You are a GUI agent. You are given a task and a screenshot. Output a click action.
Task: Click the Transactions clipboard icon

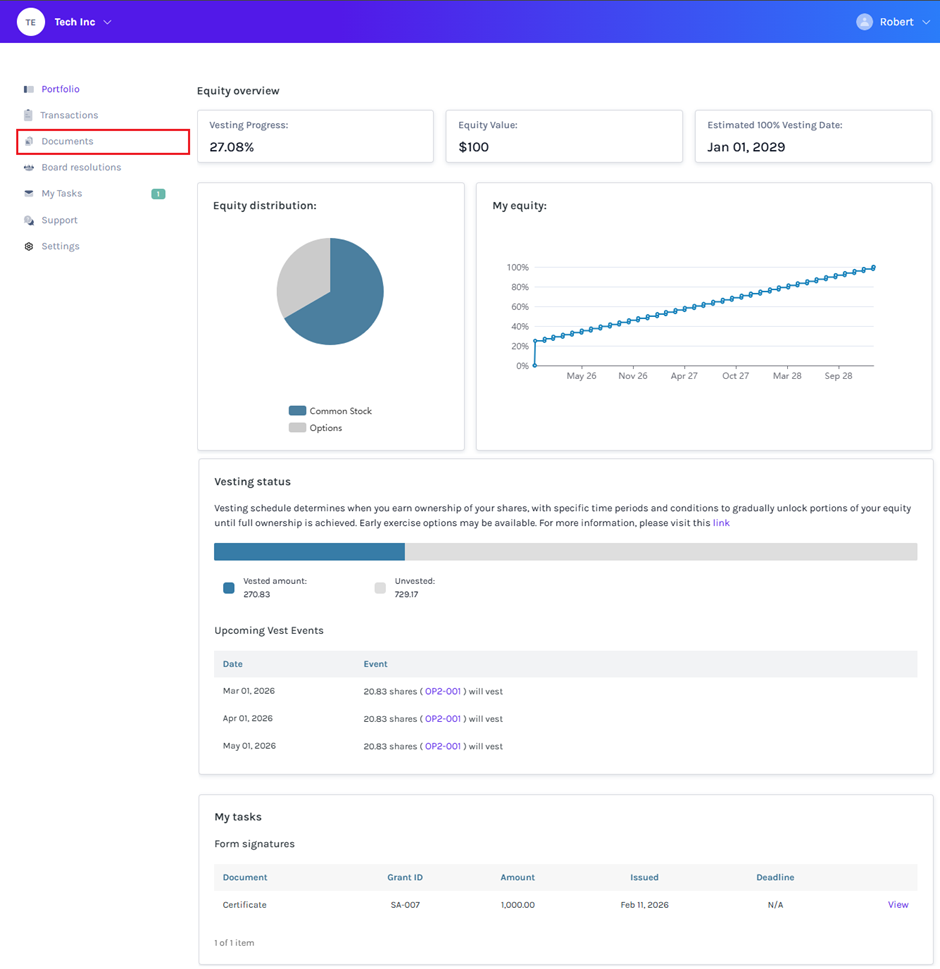[x=29, y=115]
